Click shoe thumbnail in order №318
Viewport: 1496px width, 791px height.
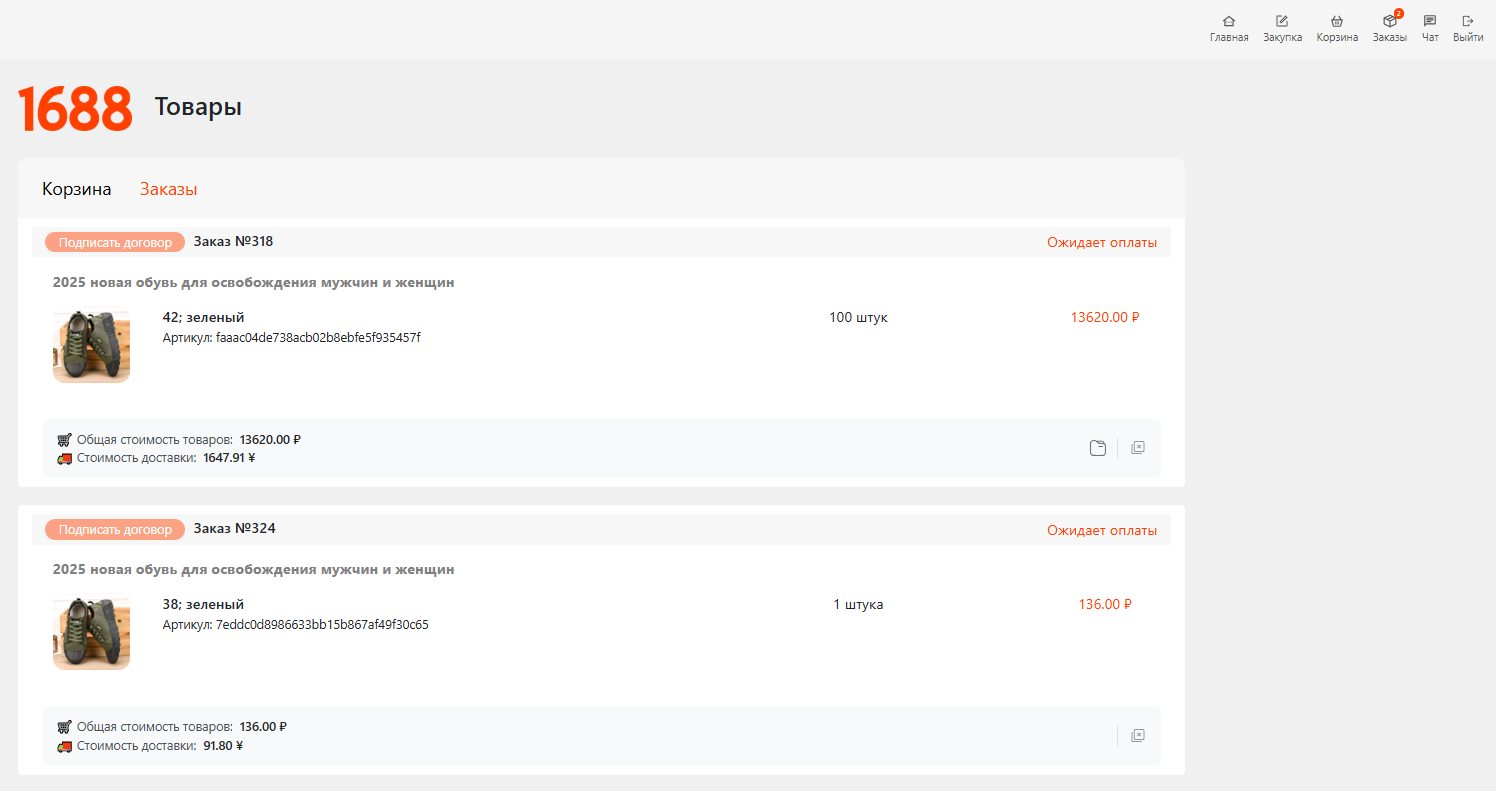click(91, 345)
